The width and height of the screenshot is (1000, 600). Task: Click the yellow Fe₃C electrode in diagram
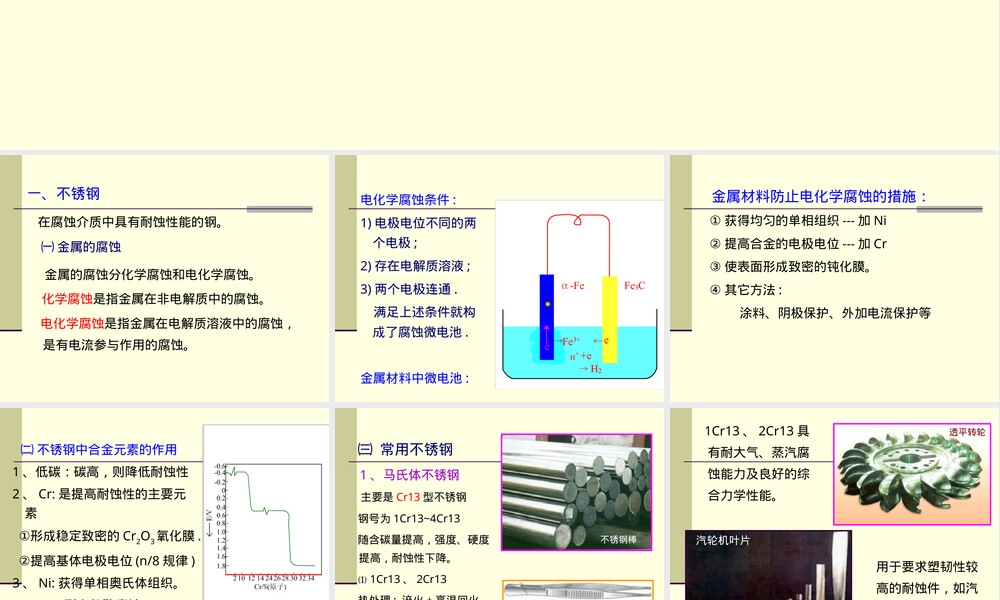pyautogui.click(x=610, y=319)
